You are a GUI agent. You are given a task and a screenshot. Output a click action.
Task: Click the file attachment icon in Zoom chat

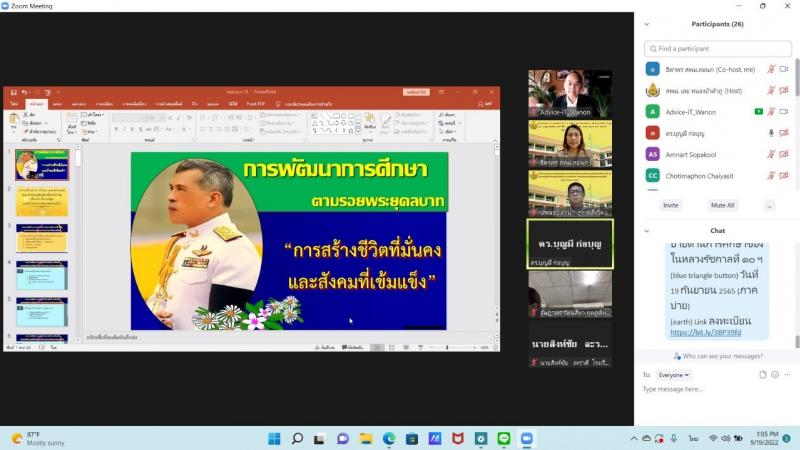[762, 374]
